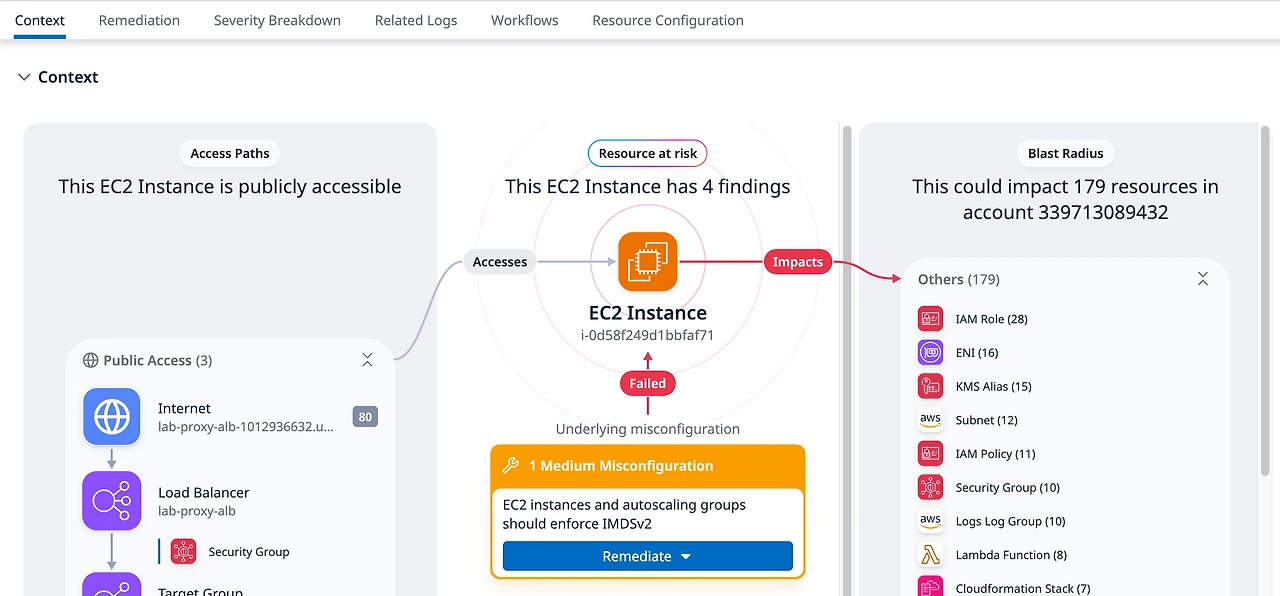This screenshot has width=1280, height=596.
Task: Click the Security Group icon under Load Balancer
Action: coord(183,551)
